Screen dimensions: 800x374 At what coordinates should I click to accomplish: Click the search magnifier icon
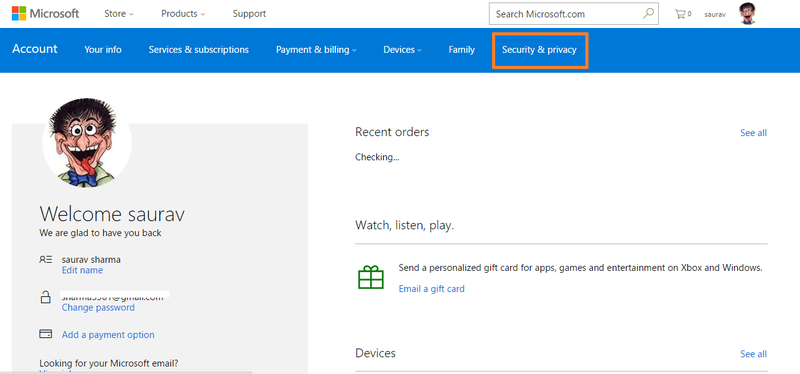648,14
